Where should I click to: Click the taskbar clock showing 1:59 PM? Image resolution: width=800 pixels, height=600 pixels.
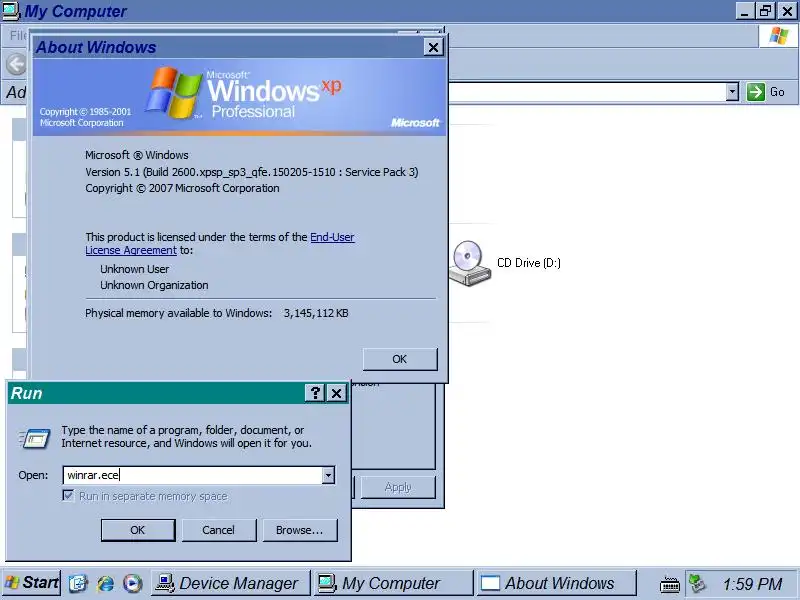(x=752, y=584)
